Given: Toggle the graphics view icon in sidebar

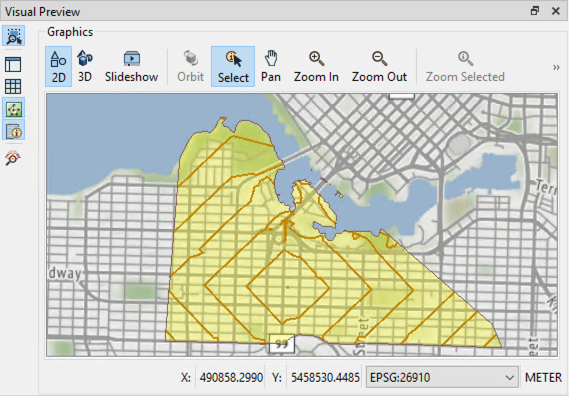Looking at the screenshot, I should click(x=14, y=109).
